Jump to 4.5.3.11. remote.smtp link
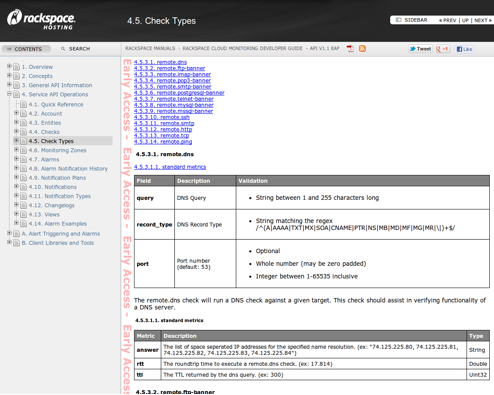 [x=164, y=123]
